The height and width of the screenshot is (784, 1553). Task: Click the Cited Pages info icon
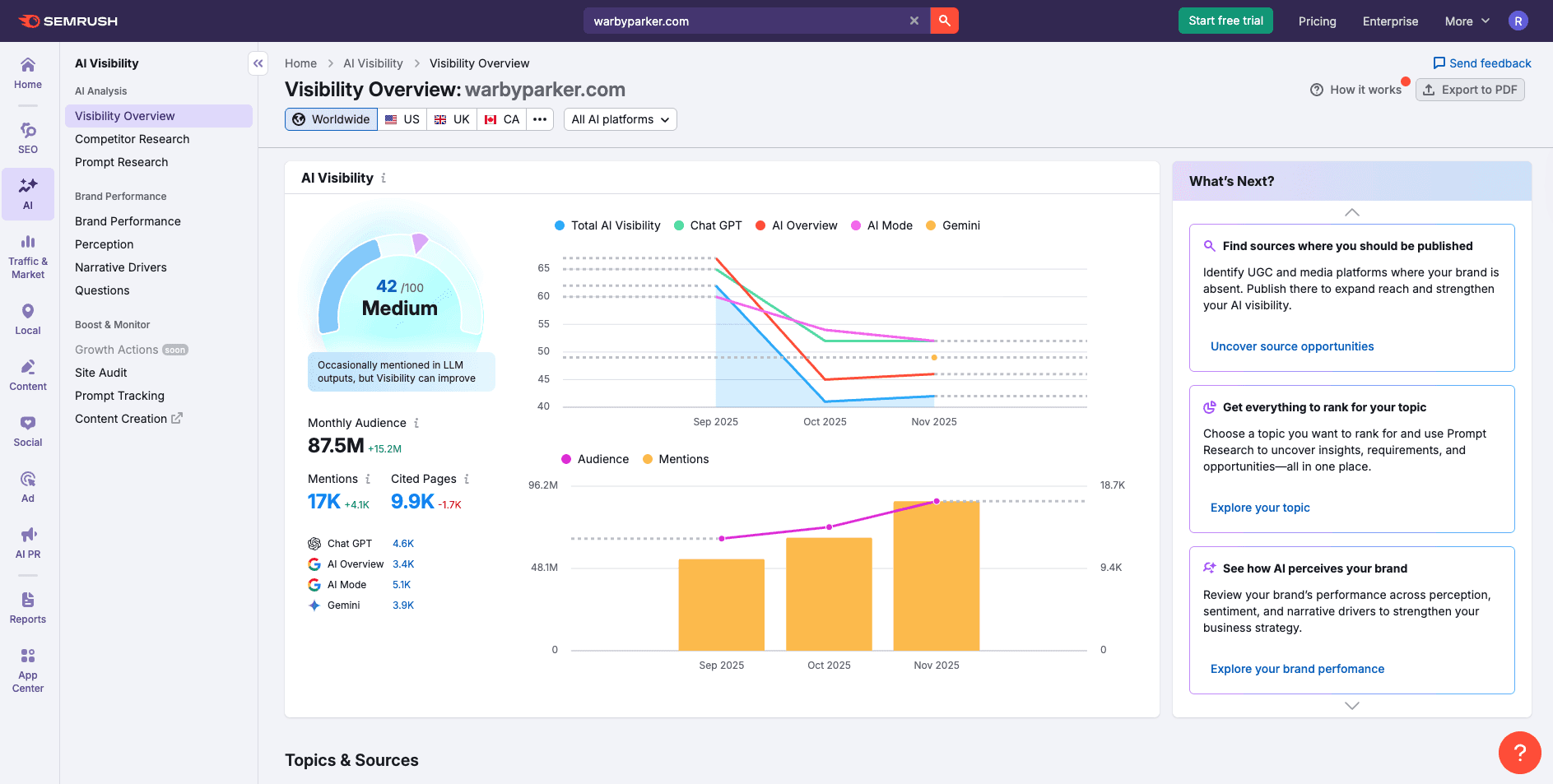[x=467, y=479]
